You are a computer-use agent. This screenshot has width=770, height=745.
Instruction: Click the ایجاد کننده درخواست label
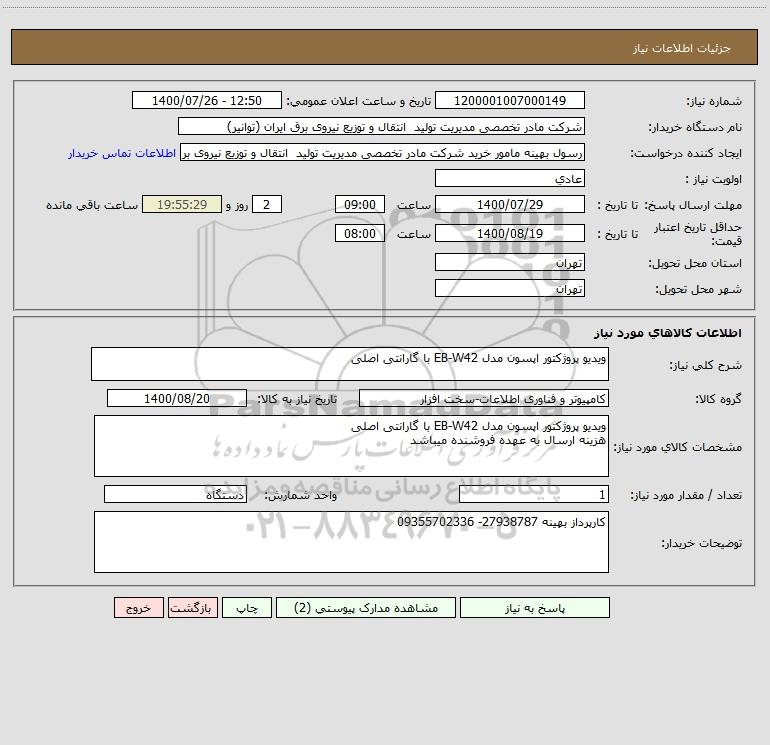(x=686, y=153)
